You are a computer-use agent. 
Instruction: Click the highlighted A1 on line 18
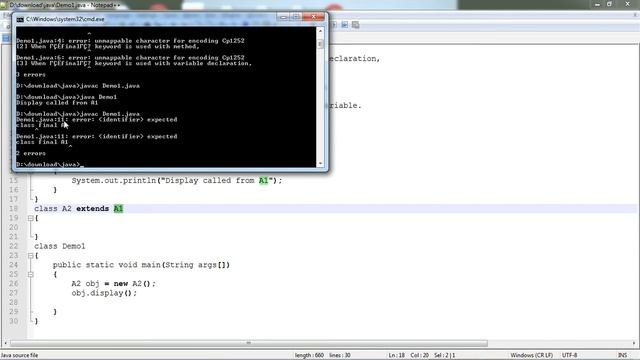click(x=118, y=209)
